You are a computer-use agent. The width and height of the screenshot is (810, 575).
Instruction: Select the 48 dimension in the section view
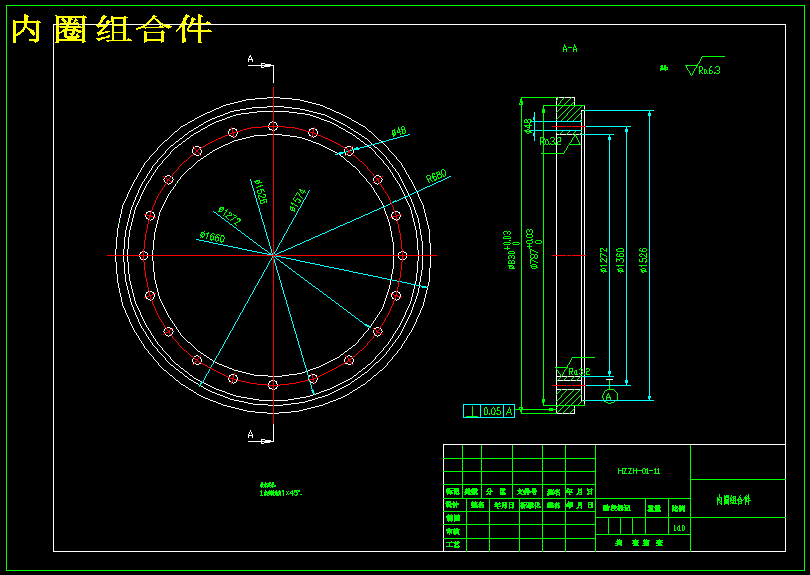click(528, 126)
